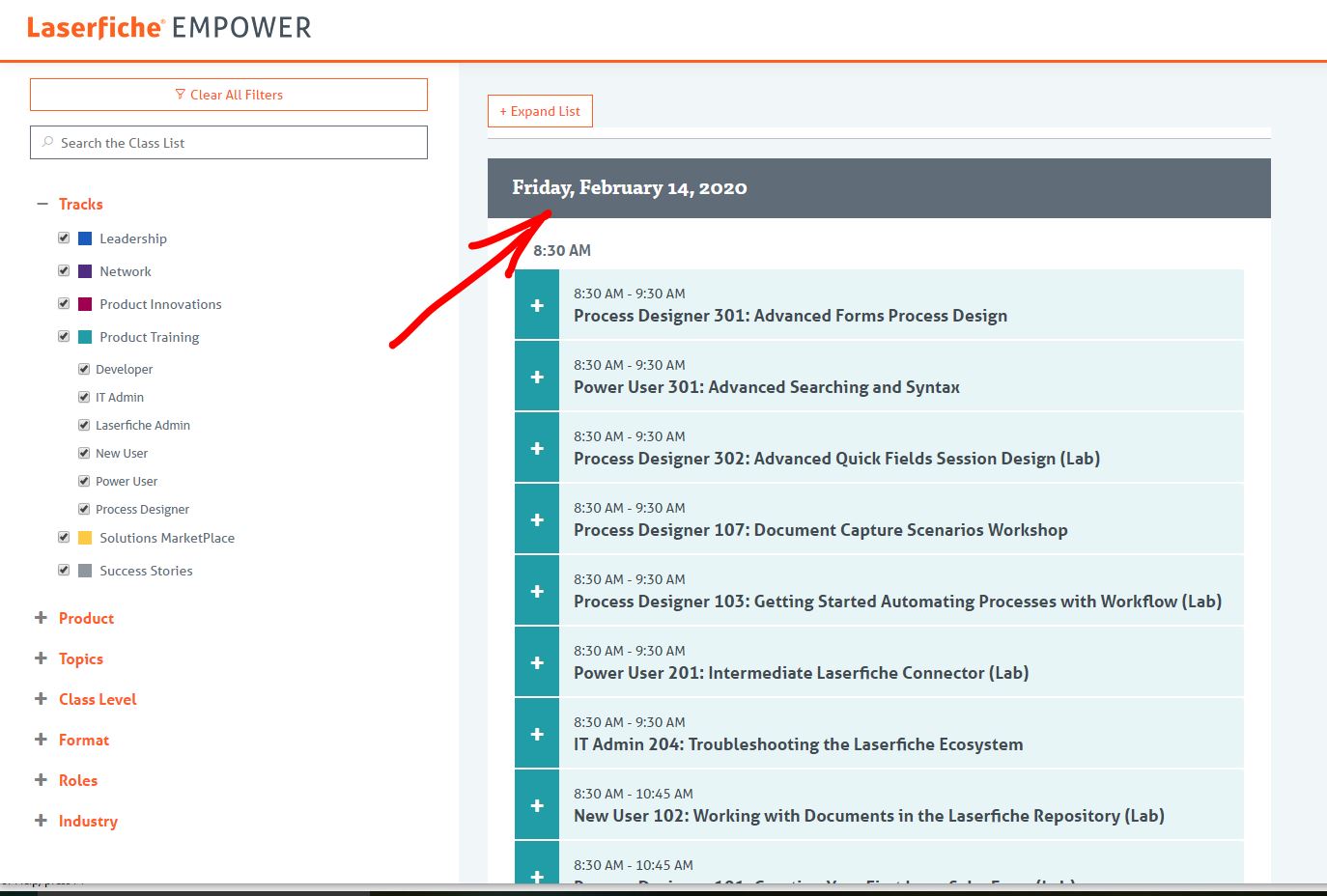Screen dimensions: 1327x896
Task: Expand the Process Designer 107 plus icon
Action: [x=537, y=519]
